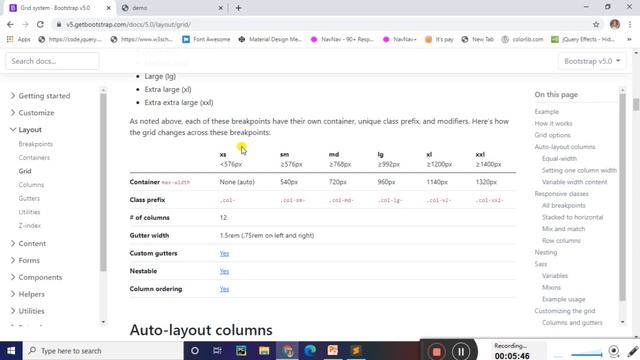
Task: Open File Explorer from the taskbar
Action: [x=264, y=351]
